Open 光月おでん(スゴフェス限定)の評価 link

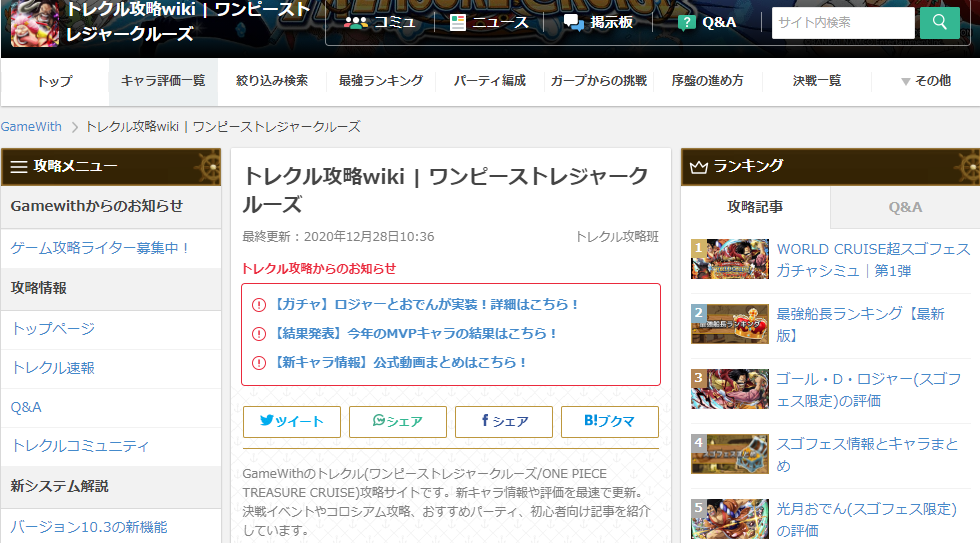click(866, 520)
